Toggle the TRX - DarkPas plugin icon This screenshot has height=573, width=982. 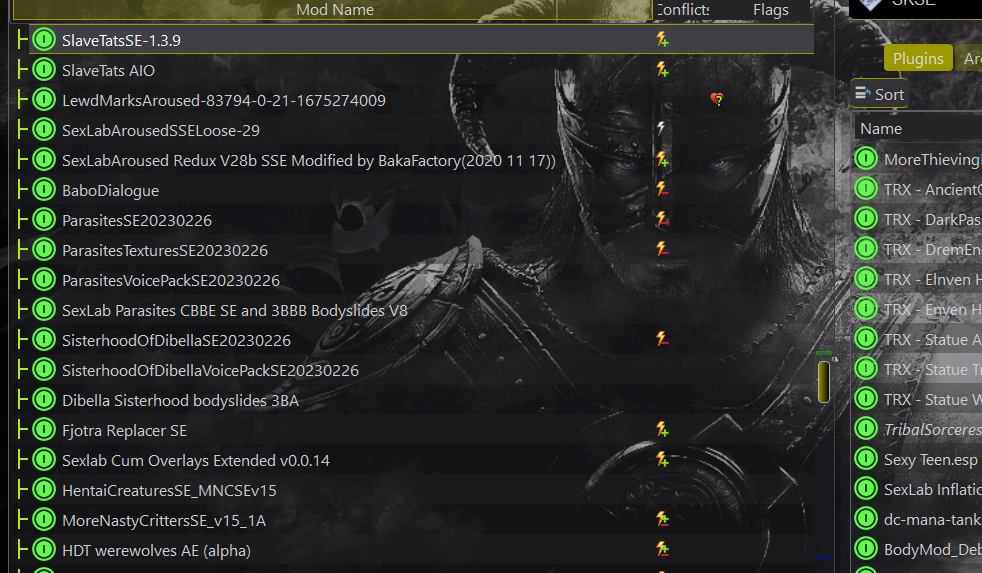[866, 219]
